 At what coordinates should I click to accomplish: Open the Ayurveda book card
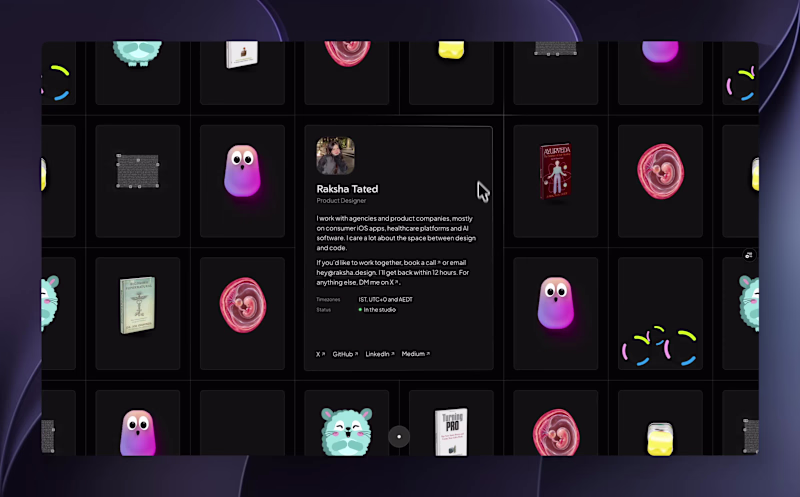tap(556, 181)
